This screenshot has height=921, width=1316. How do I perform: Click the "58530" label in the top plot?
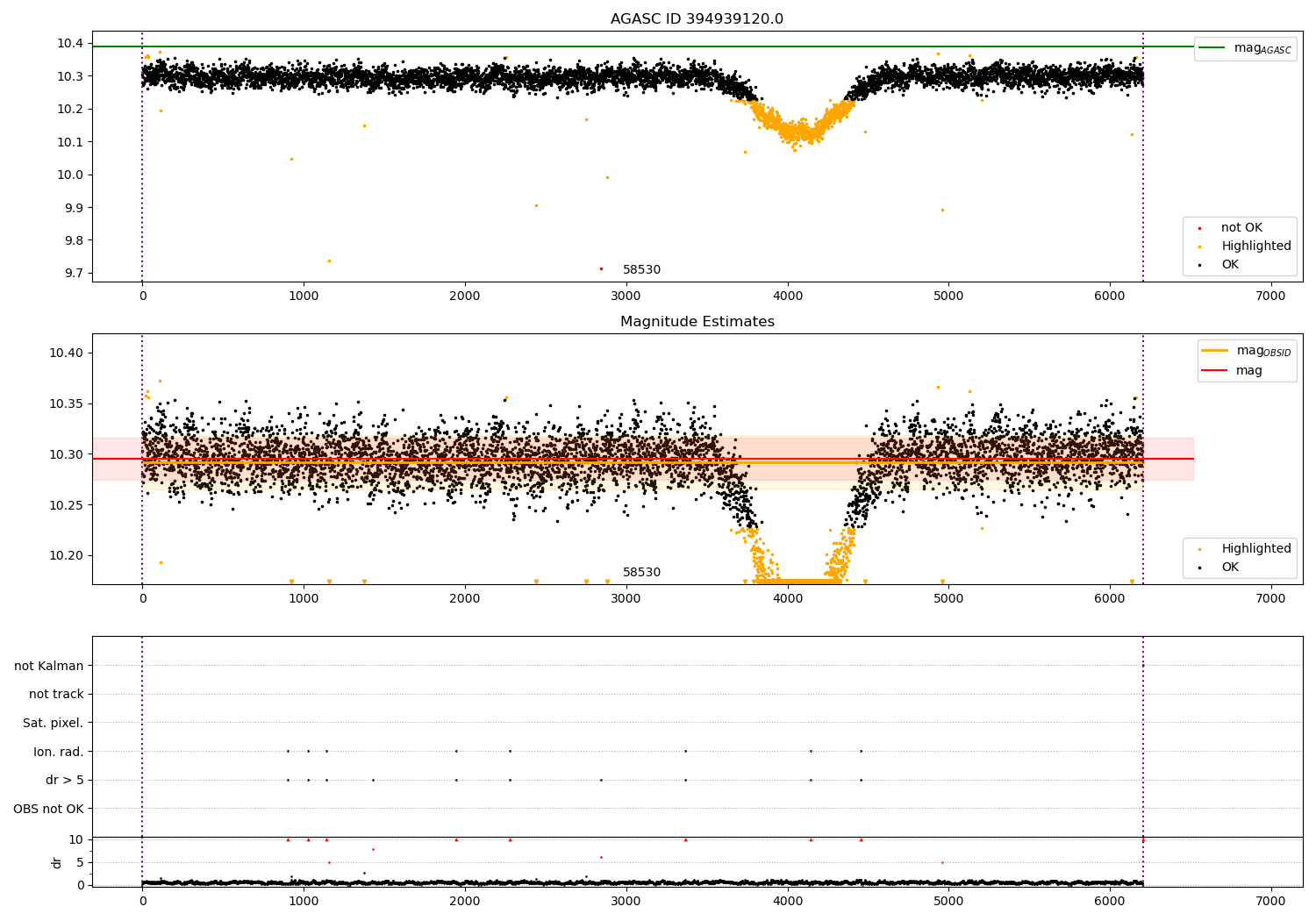[641, 270]
